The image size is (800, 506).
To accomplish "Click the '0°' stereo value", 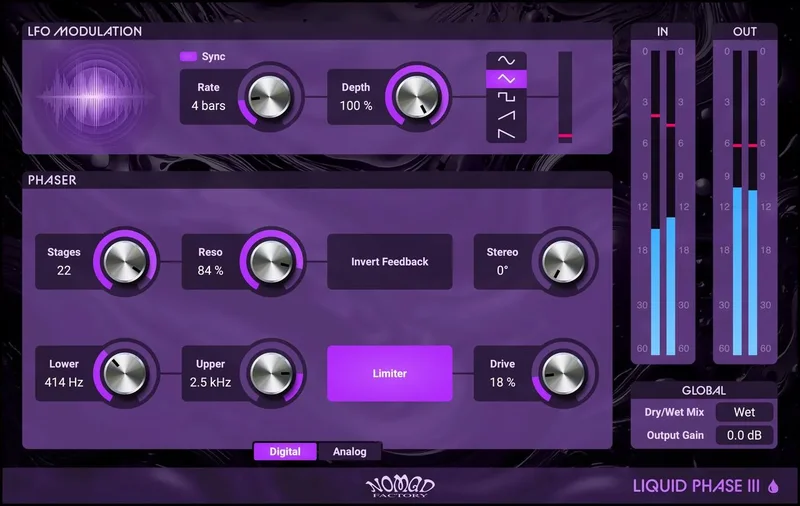I will 503,271.
